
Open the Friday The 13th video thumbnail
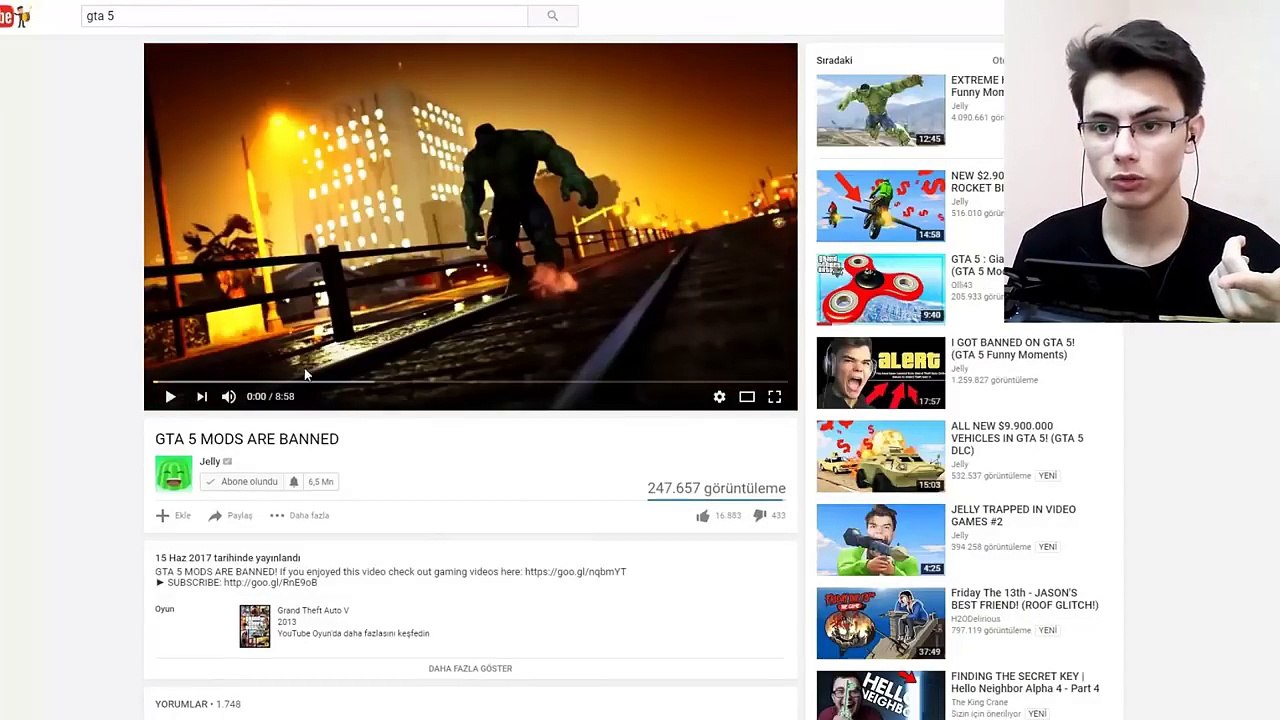tap(880, 624)
